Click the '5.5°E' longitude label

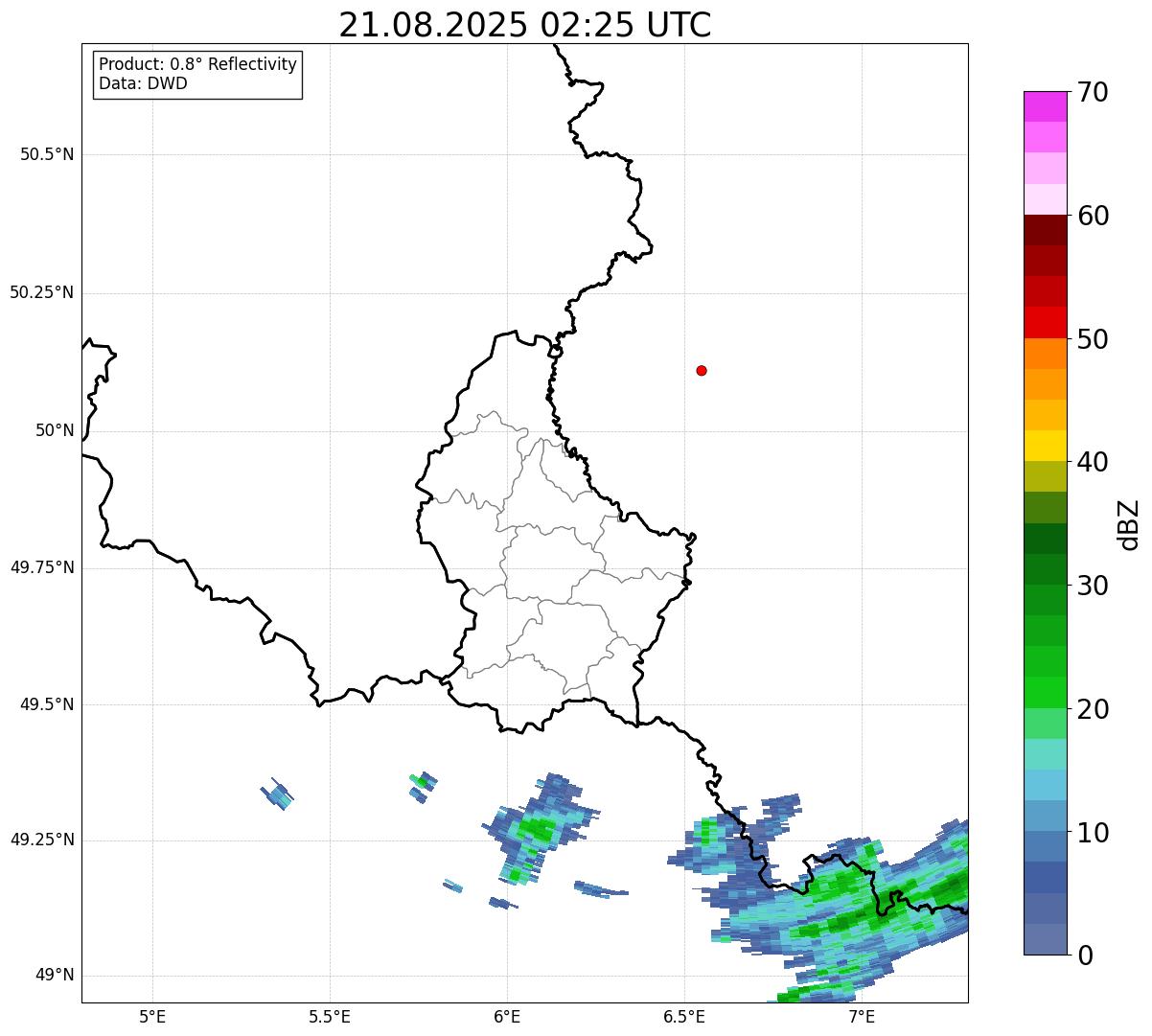pyautogui.click(x=330, y=1016)
